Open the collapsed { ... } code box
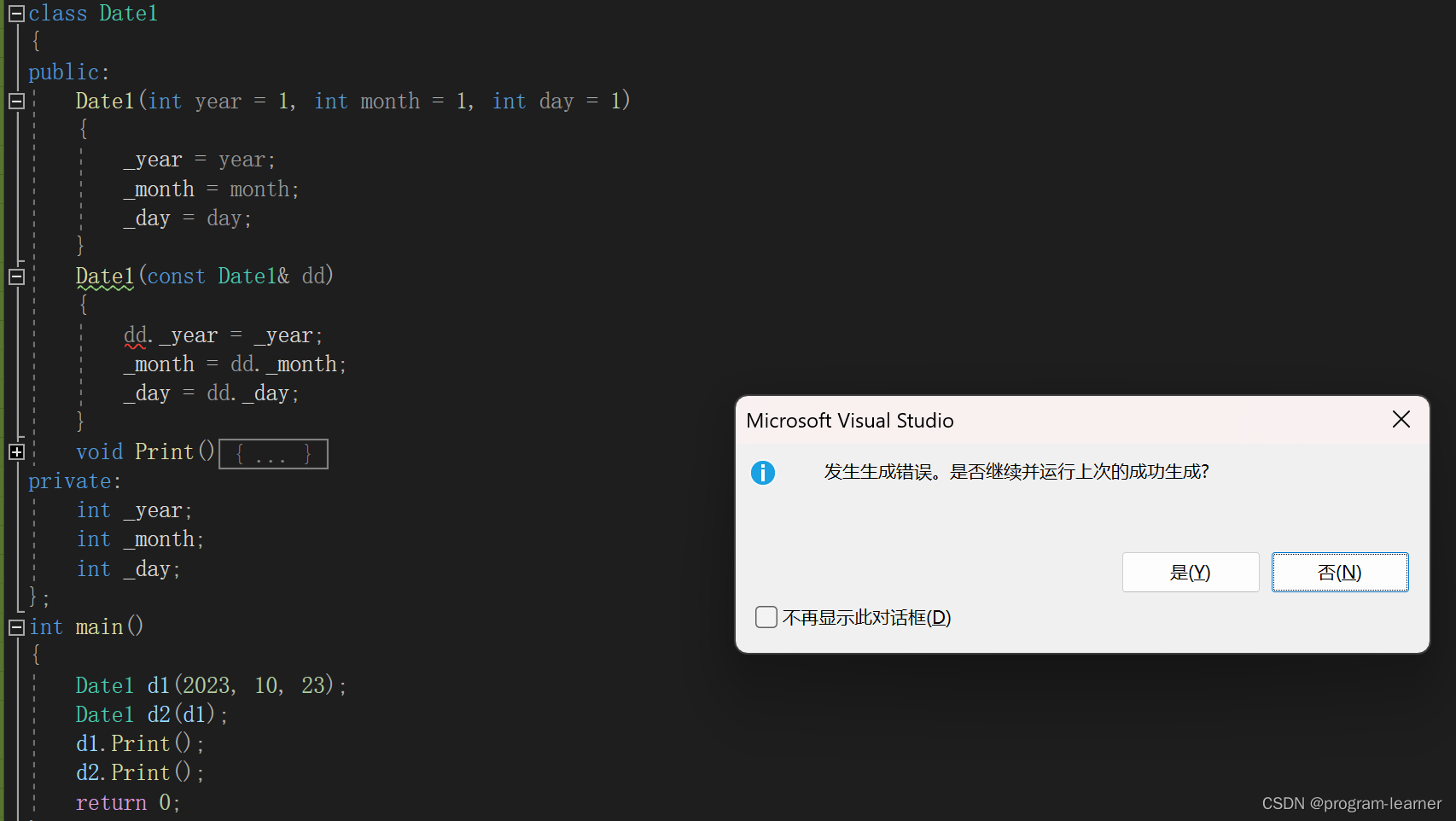This screenshot has width=1456, height=821. [x=273, y=453]
